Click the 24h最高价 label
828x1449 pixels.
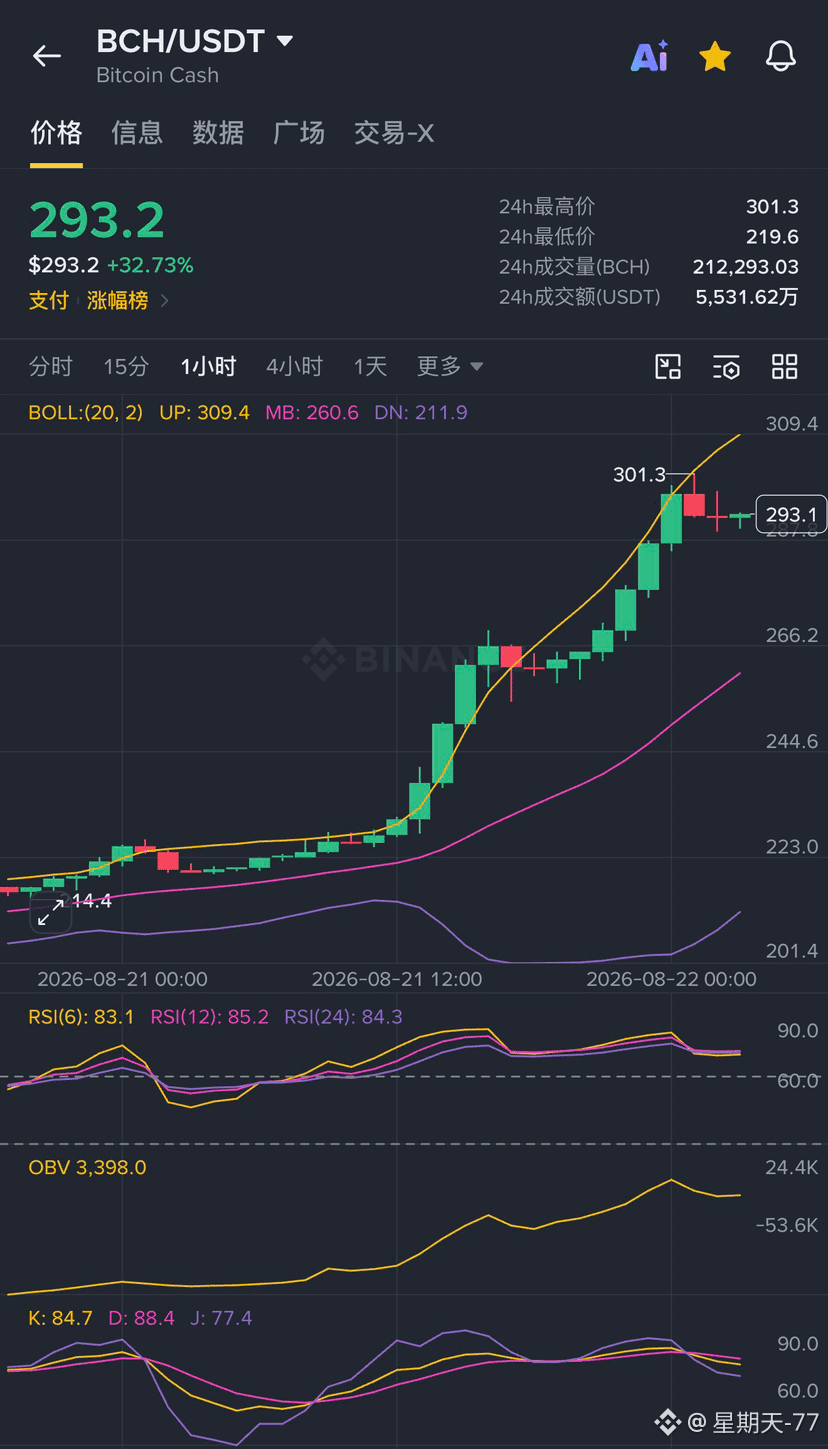click(x=547, y=207)
